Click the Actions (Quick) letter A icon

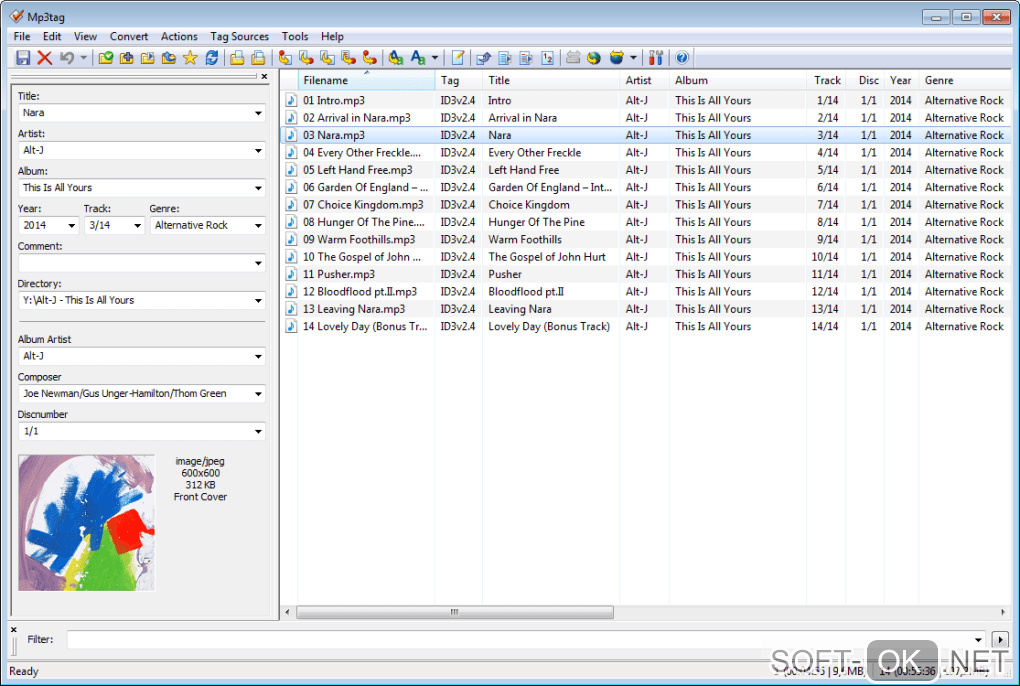tap(418, 58)
